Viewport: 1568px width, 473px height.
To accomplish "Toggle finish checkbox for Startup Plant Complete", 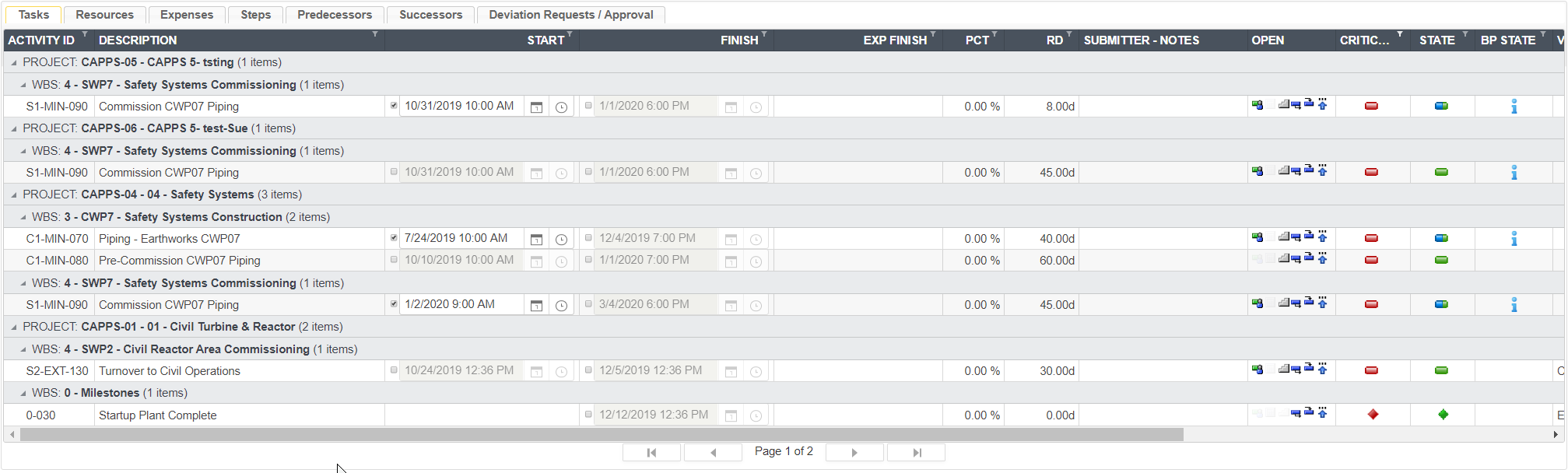I will (588, 415).
